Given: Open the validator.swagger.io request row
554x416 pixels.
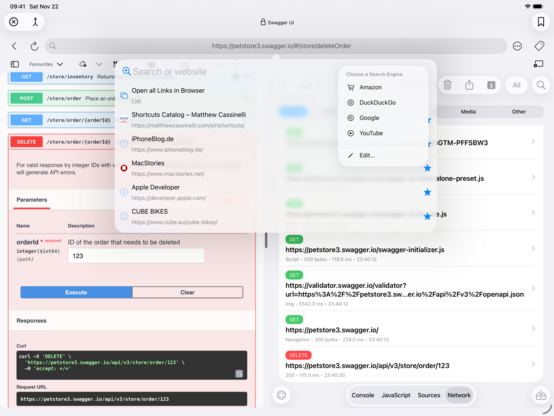Looking at the screenshot, I should point(411,289).
